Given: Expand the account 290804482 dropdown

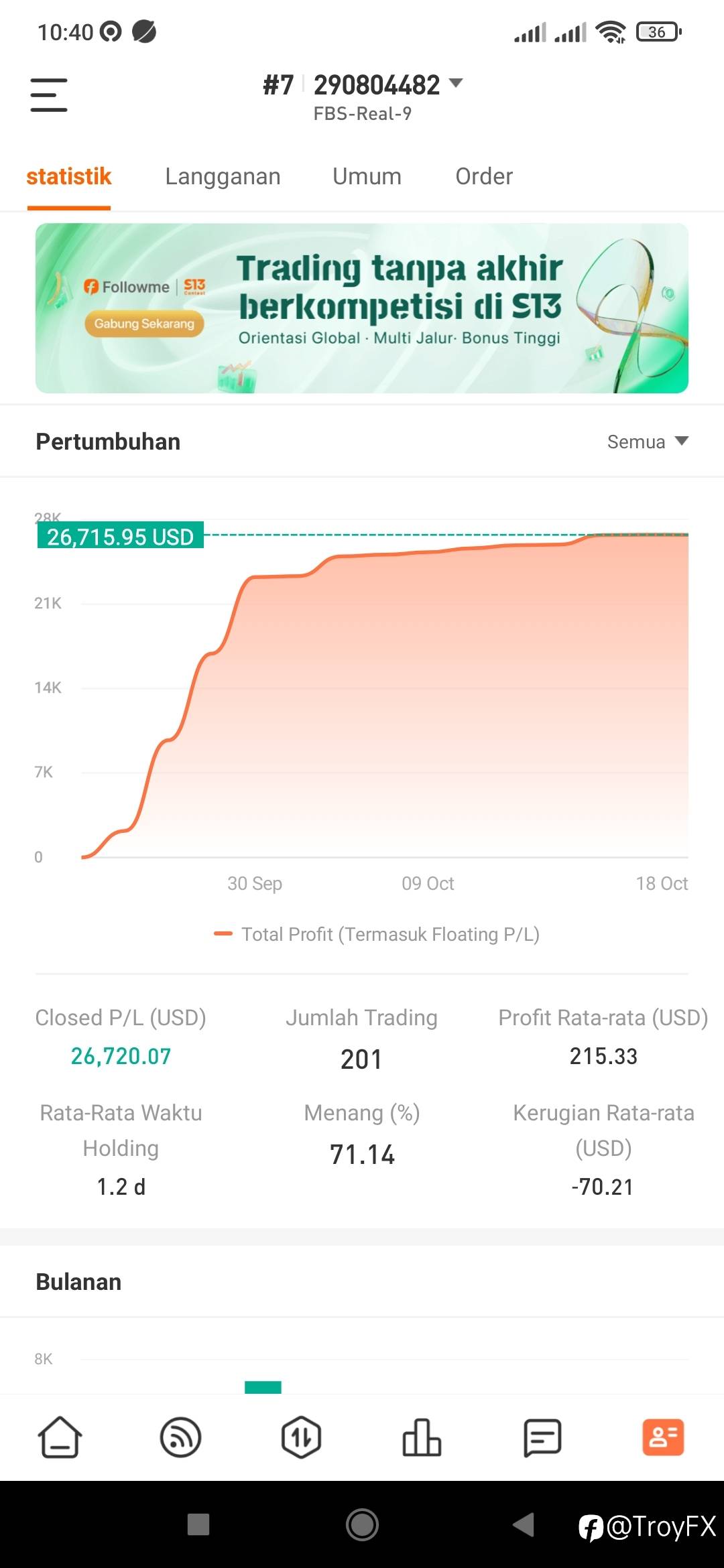Looking at the screenshot, I should 456,84.
